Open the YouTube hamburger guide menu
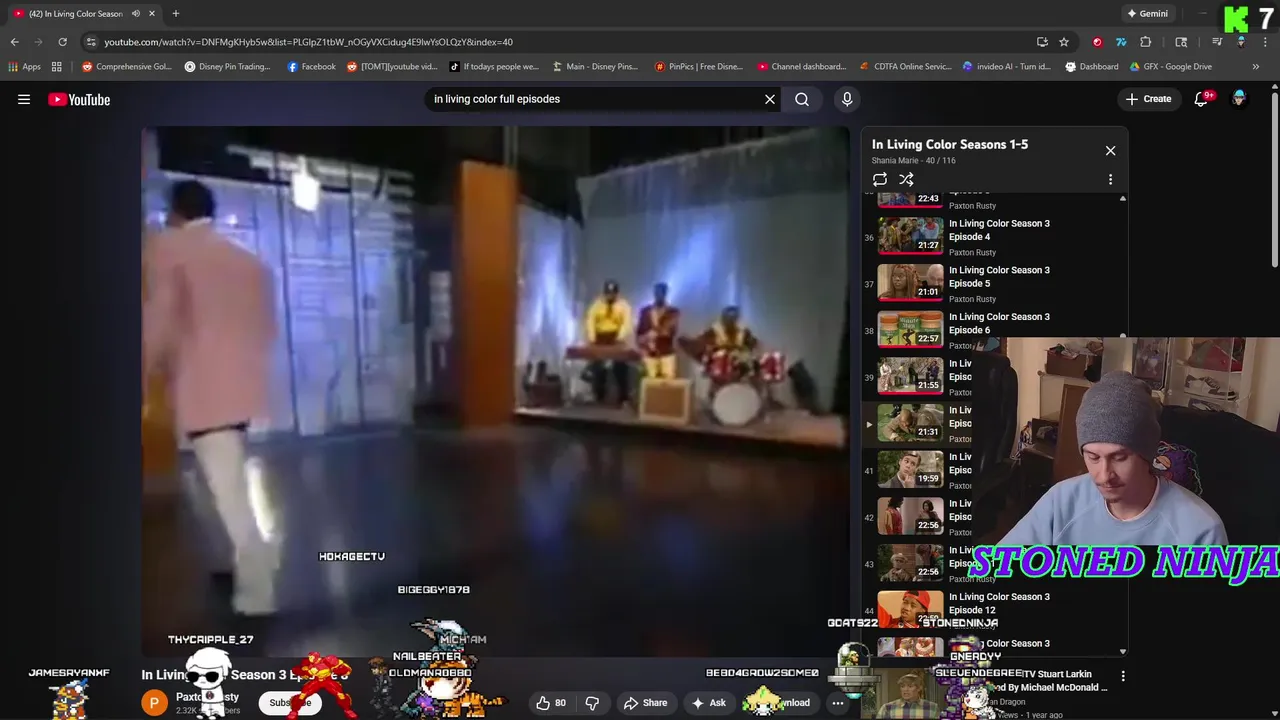 point(24,99)
